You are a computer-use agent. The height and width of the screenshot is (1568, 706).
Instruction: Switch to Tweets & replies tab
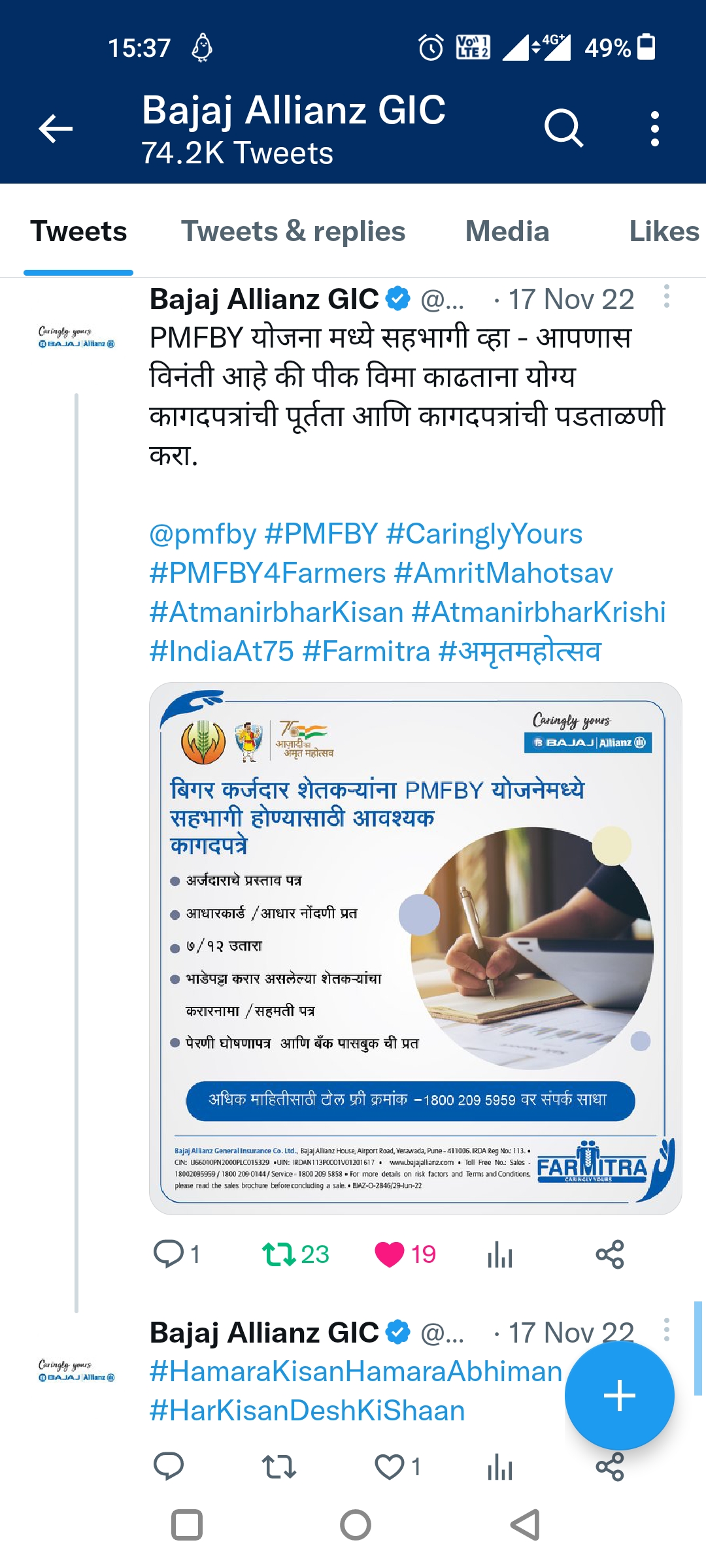293,232
